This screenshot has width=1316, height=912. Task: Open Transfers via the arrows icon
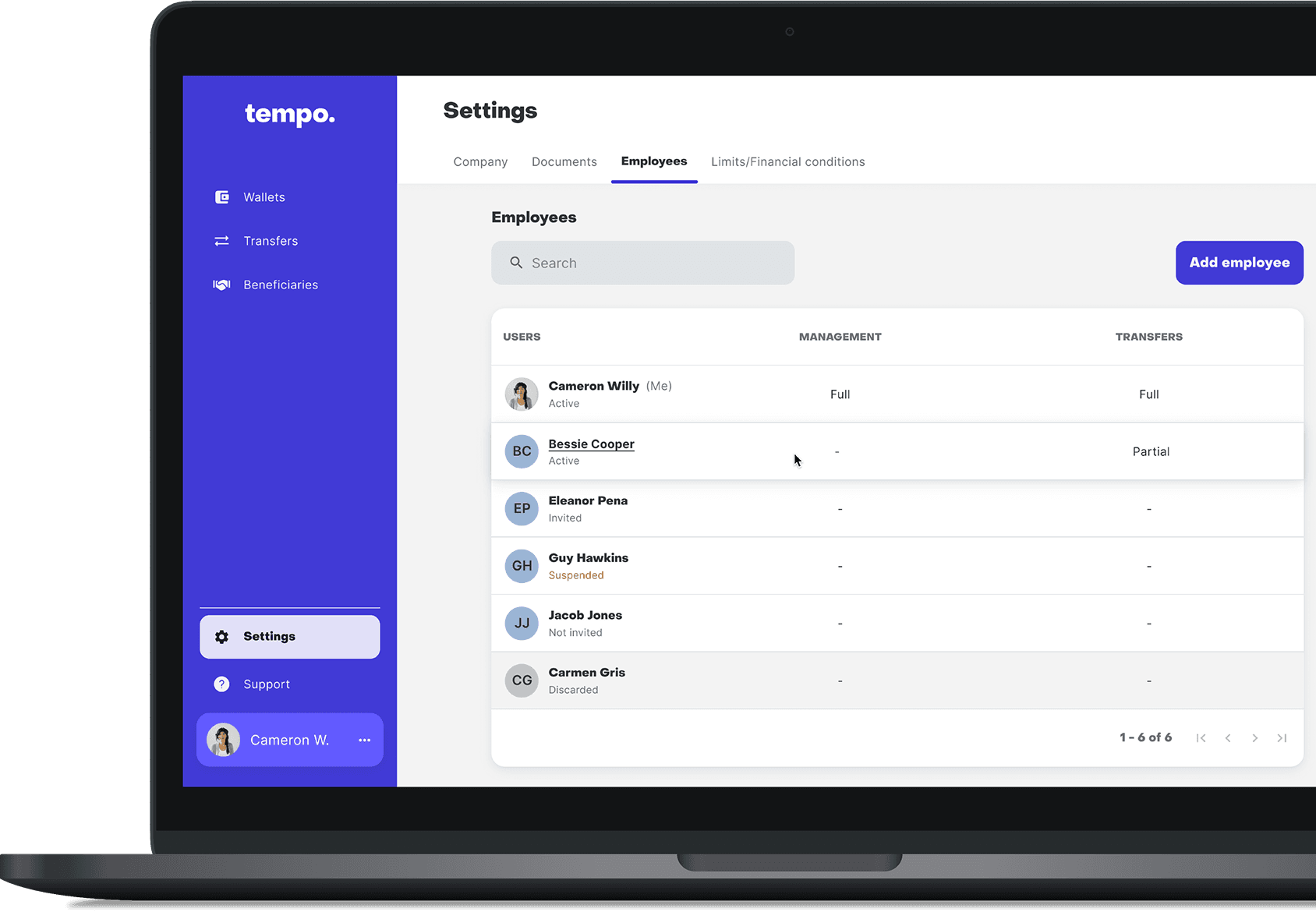point(222,241)
